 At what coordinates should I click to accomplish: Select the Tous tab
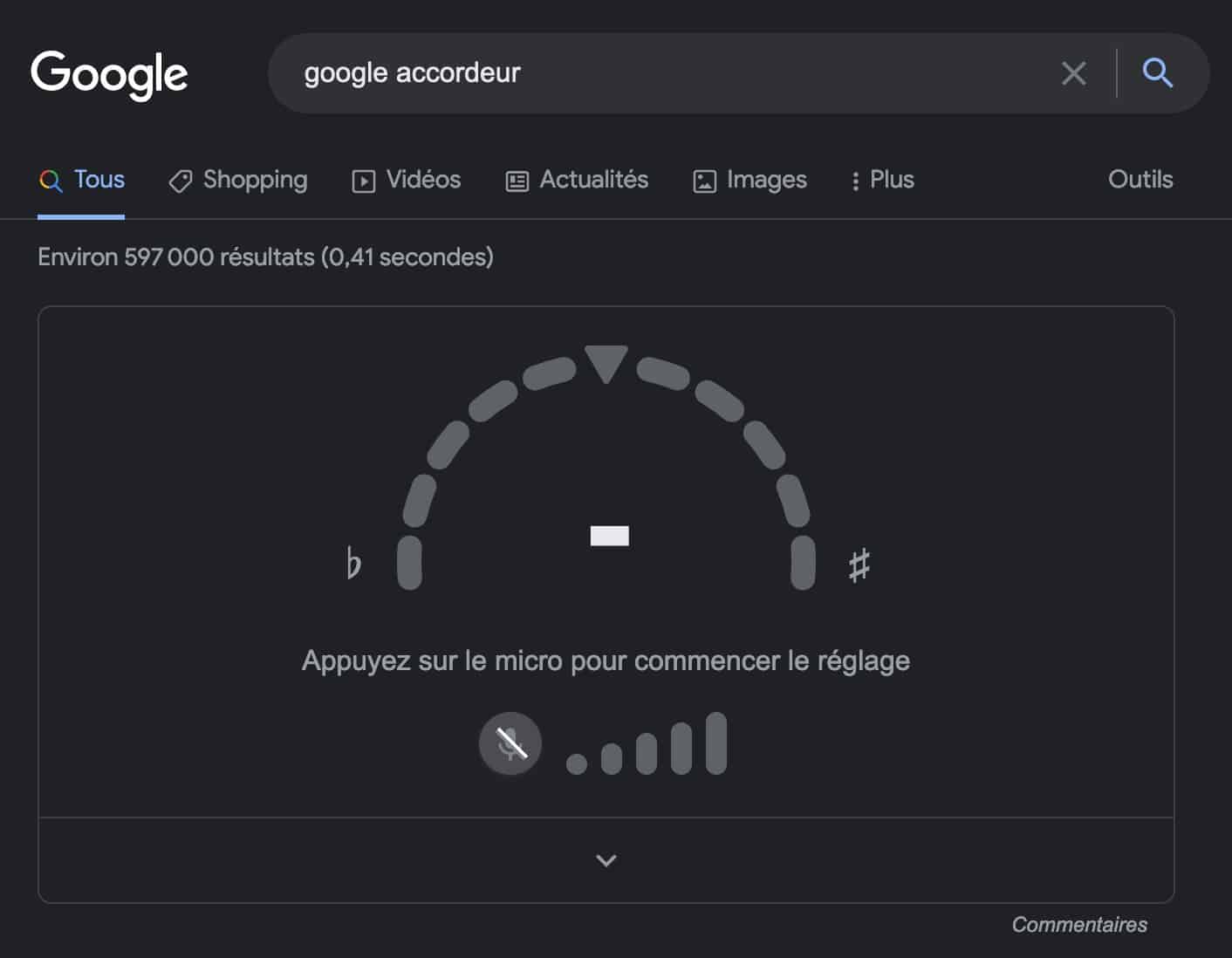(82, 180)
